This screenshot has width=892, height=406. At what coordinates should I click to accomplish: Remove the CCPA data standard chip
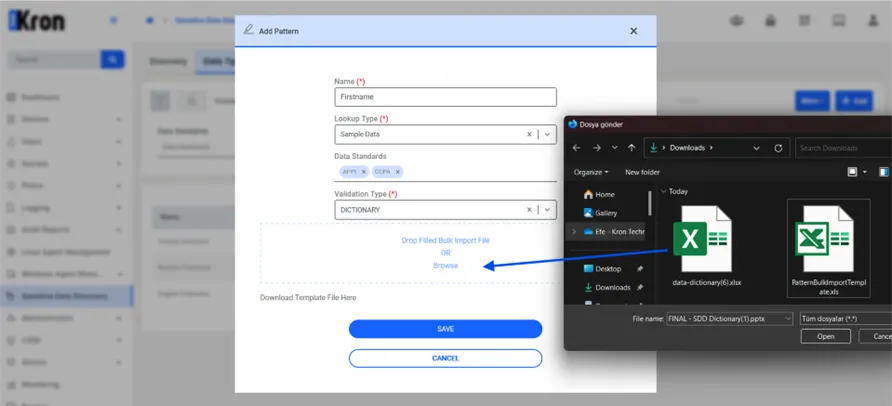point(398,172)
